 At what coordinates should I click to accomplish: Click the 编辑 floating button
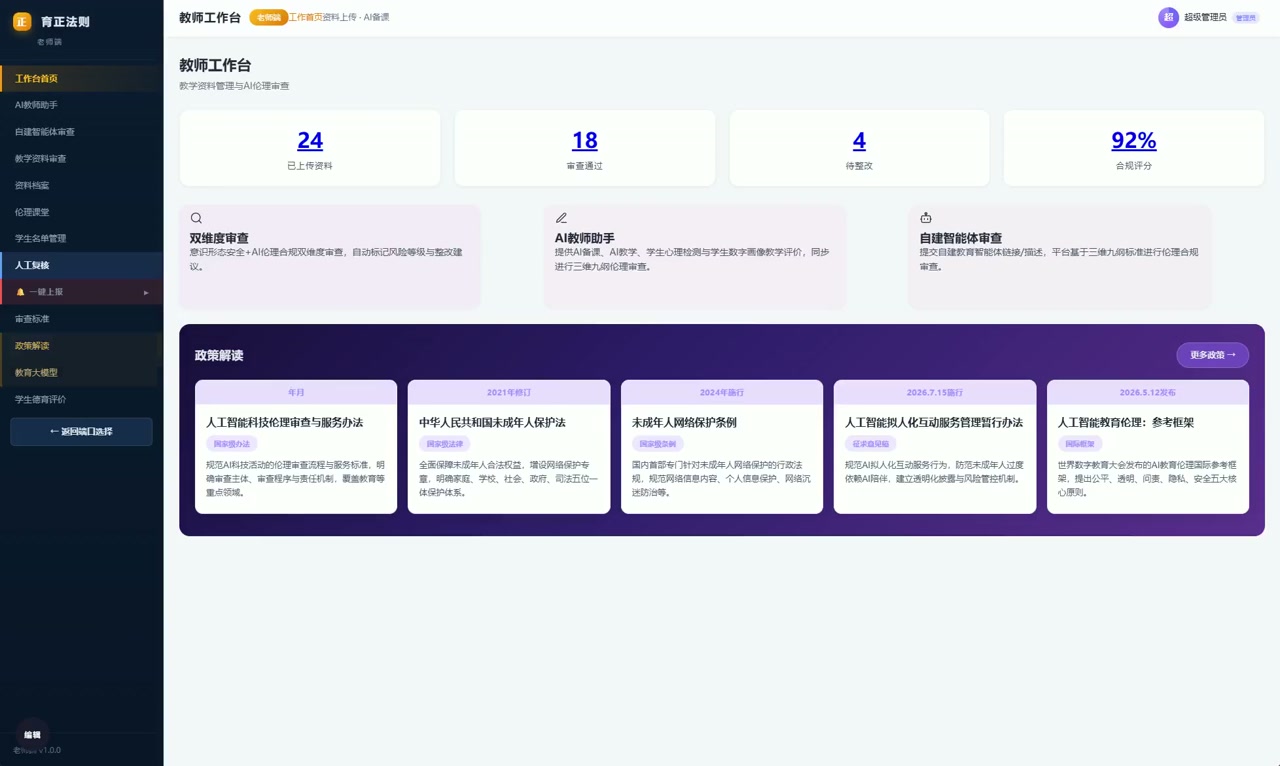click(32, 735)
